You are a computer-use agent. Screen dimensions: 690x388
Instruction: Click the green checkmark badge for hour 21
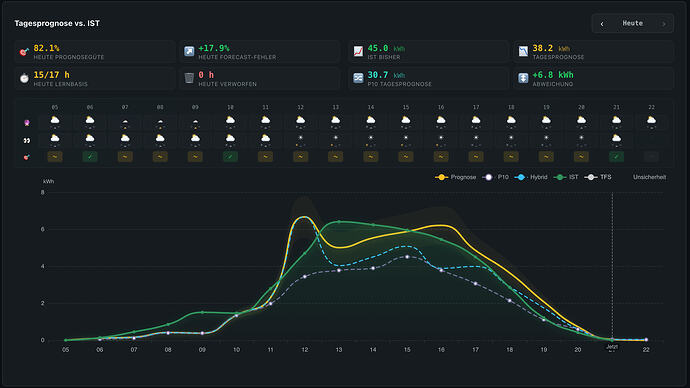(x=617, y=157)
